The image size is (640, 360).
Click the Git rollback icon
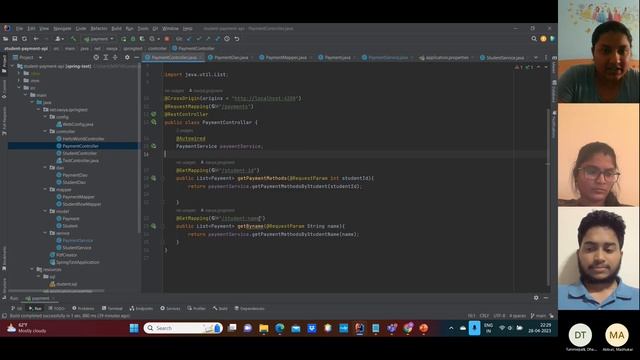pyautogui.click(x=237, y=39)
